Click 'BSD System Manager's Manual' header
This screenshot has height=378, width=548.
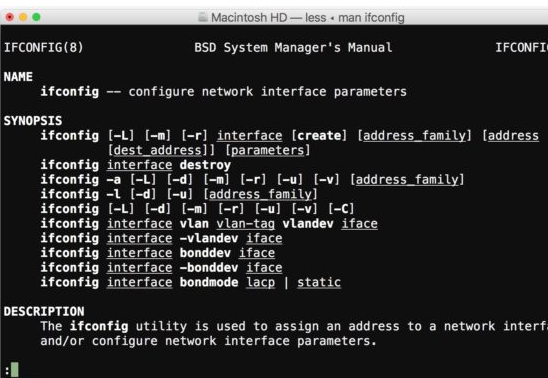(293, 47)
